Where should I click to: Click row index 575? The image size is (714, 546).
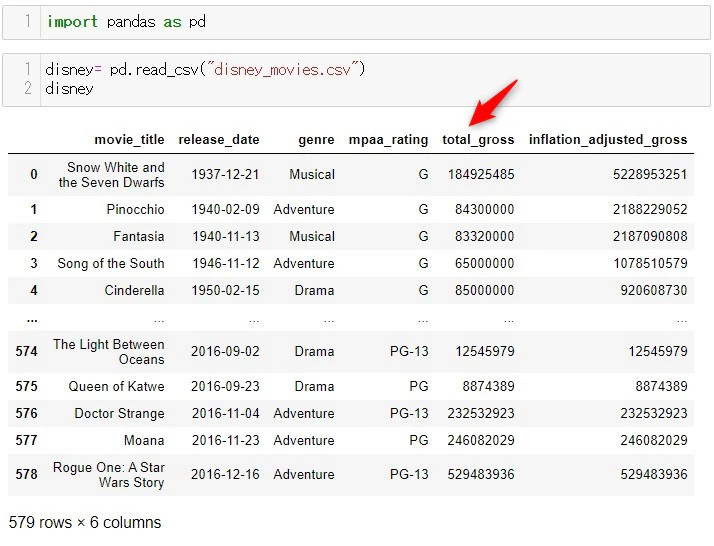26,386
